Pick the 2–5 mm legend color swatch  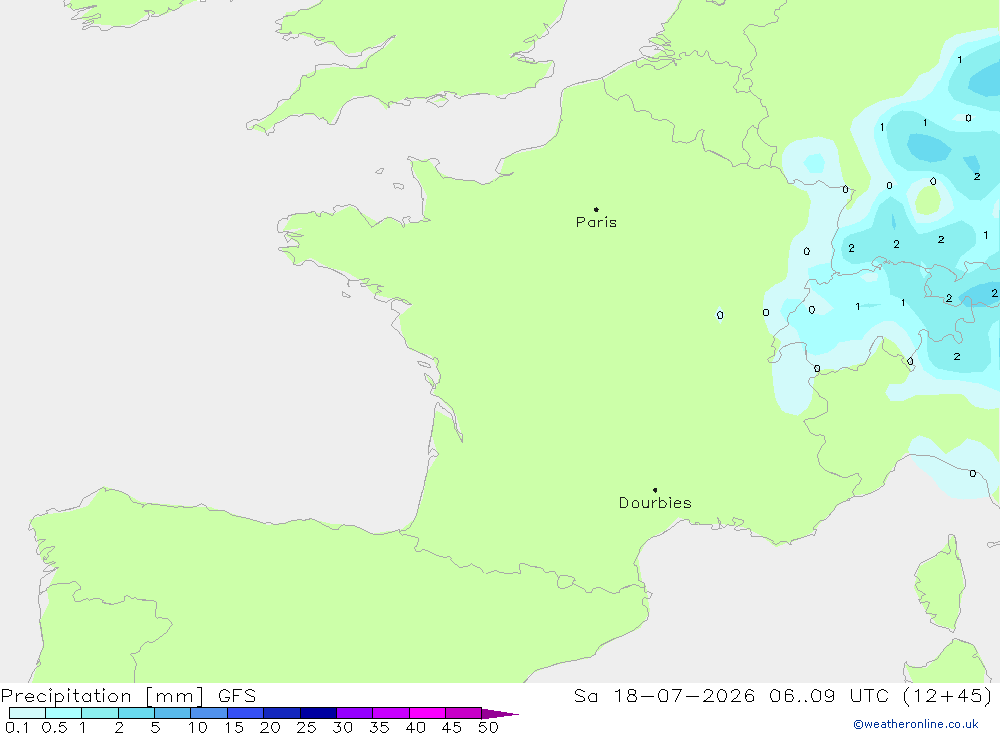(x=136, y=713)
